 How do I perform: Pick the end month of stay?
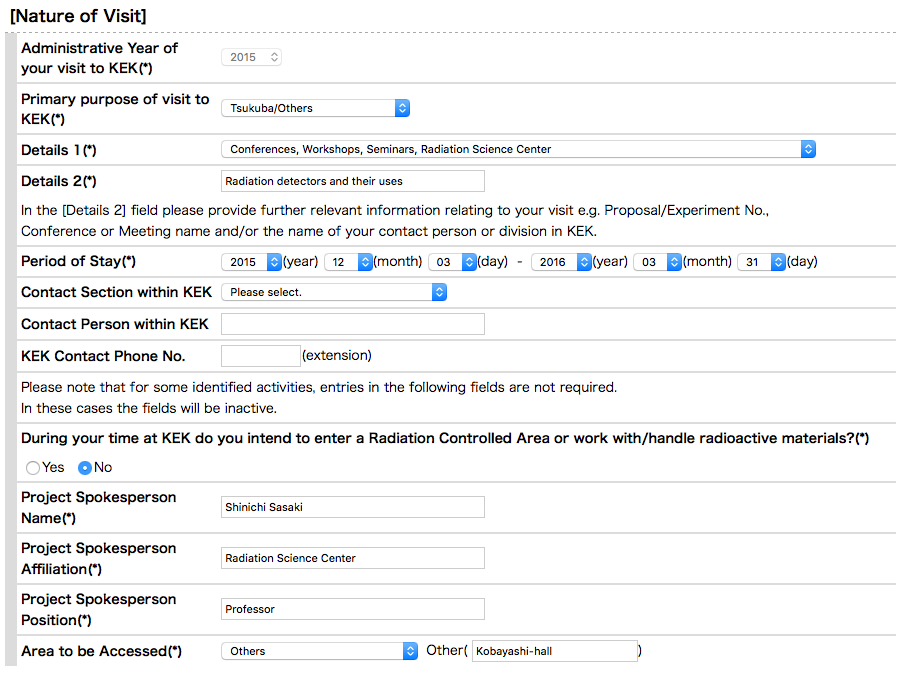657,262
